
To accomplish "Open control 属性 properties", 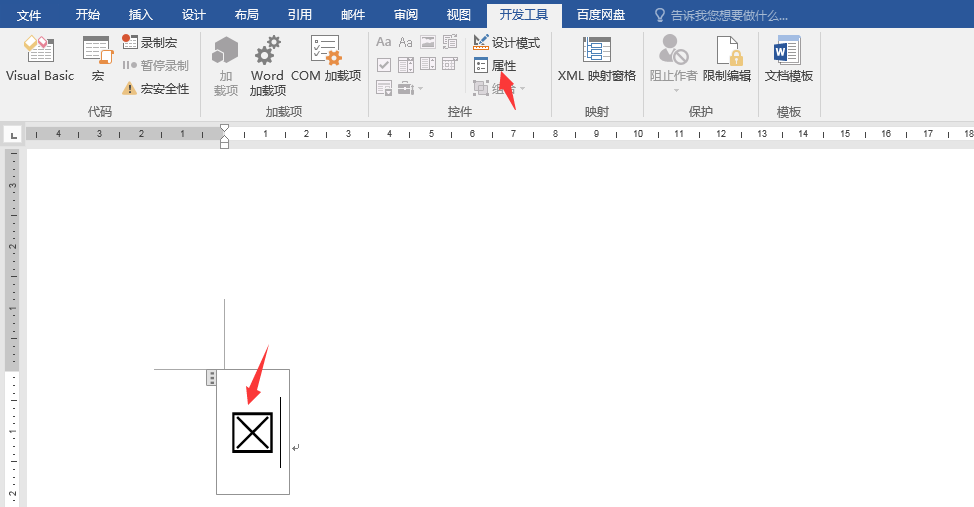I will click(x=494, y=65).
